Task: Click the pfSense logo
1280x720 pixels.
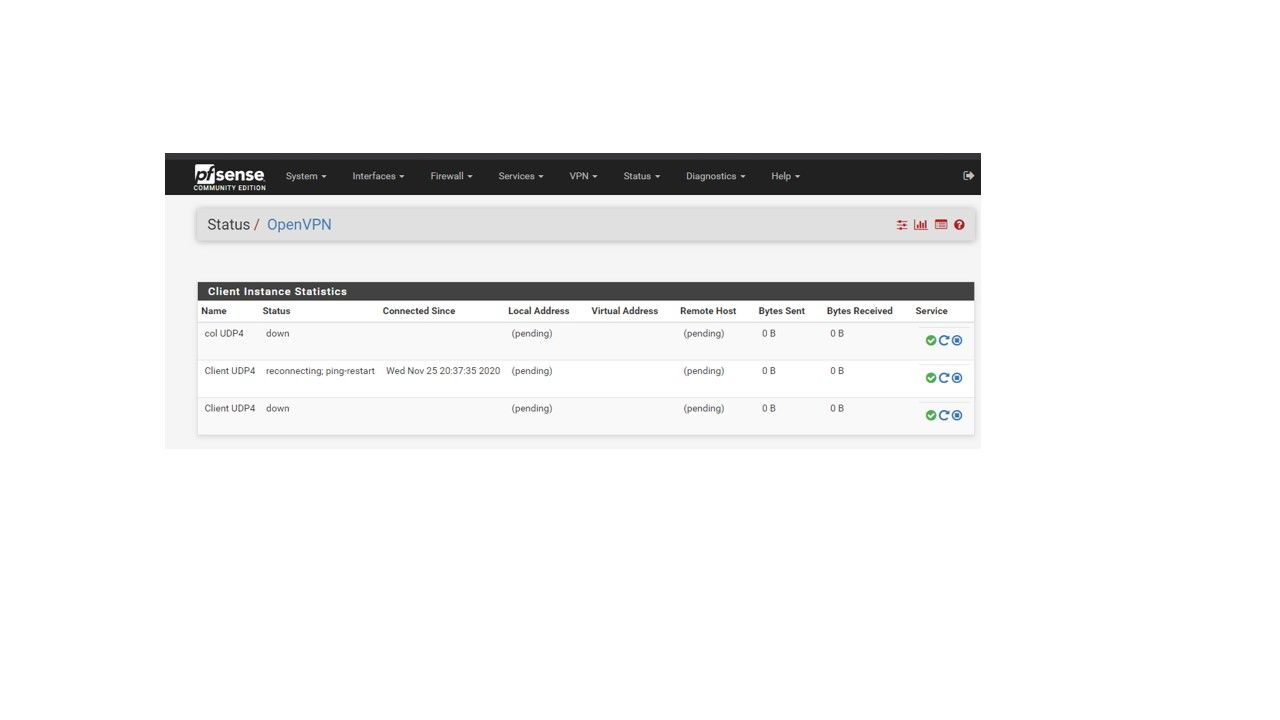Action: 229,176
